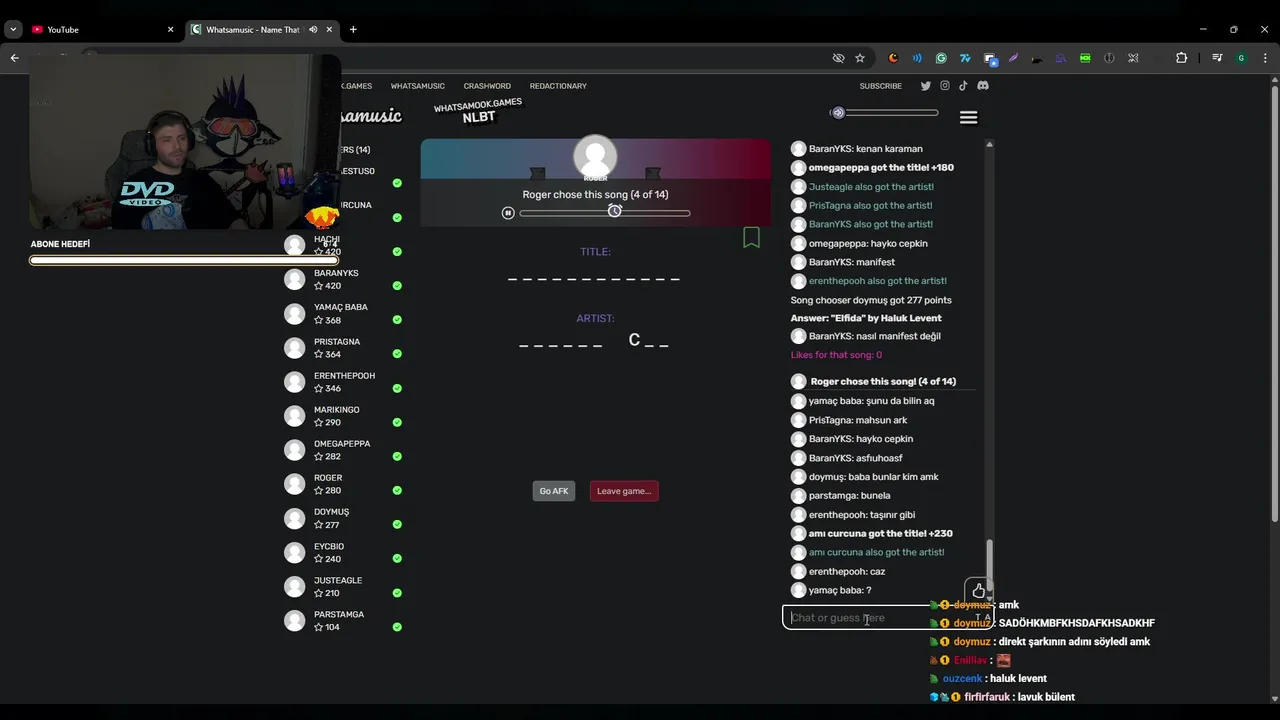This screenshot has height=720, width=1280.
Task: Adjust the volume slider track
Action: [890, 113]
